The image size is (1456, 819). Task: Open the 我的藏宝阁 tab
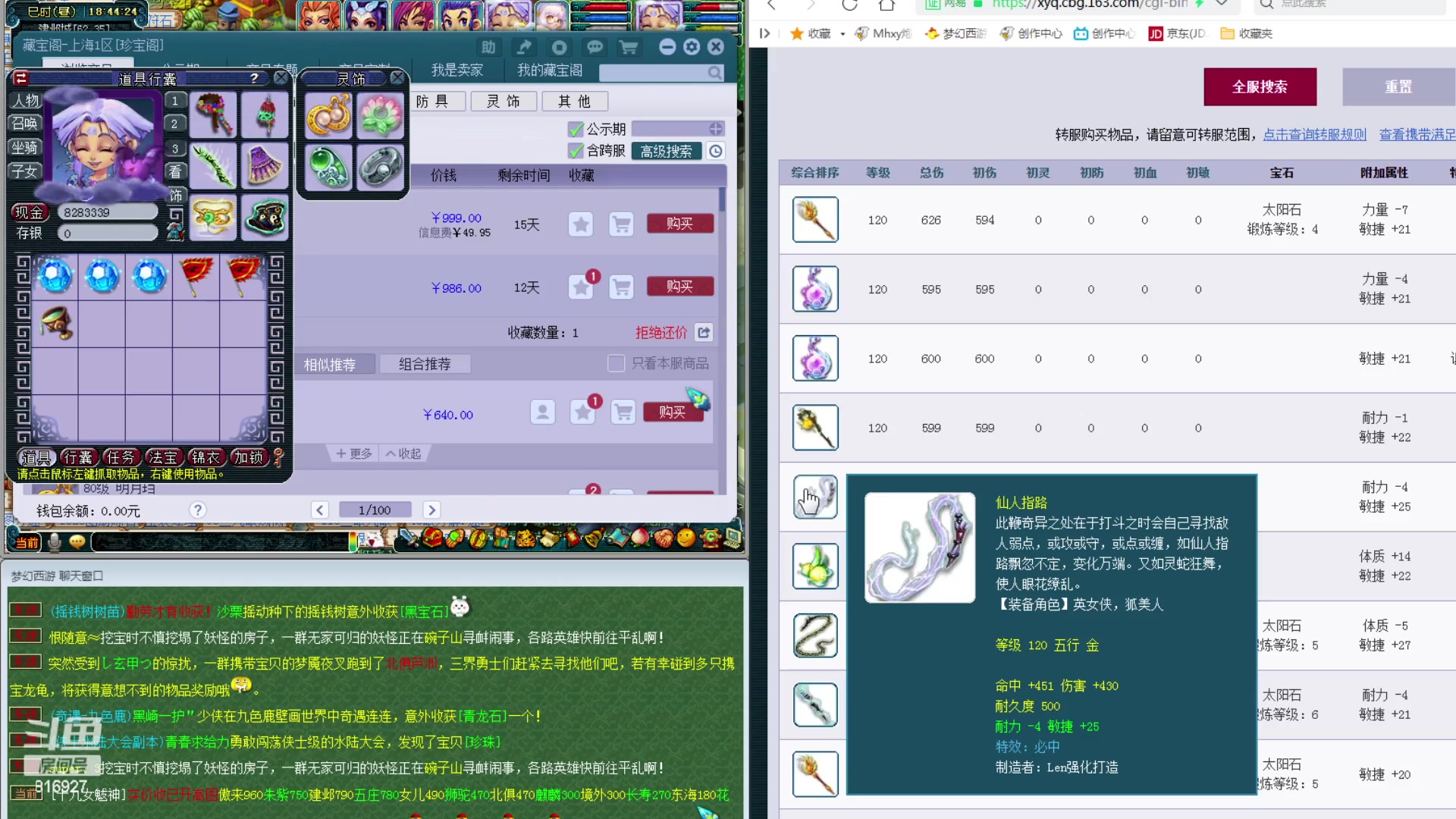coord(550,70)
